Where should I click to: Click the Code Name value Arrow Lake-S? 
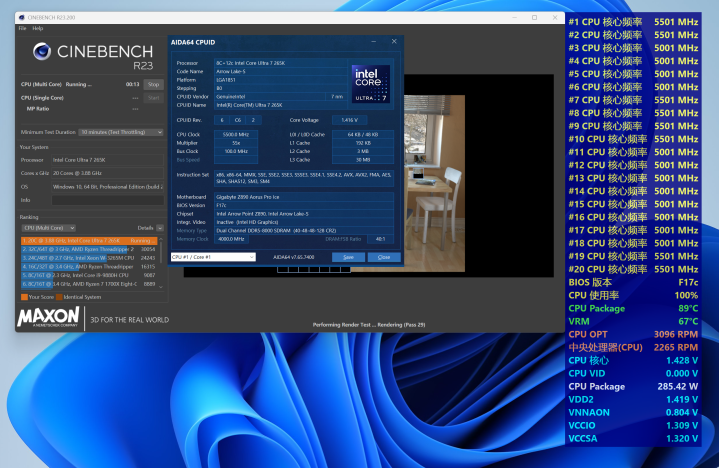[x=281, y=72]
